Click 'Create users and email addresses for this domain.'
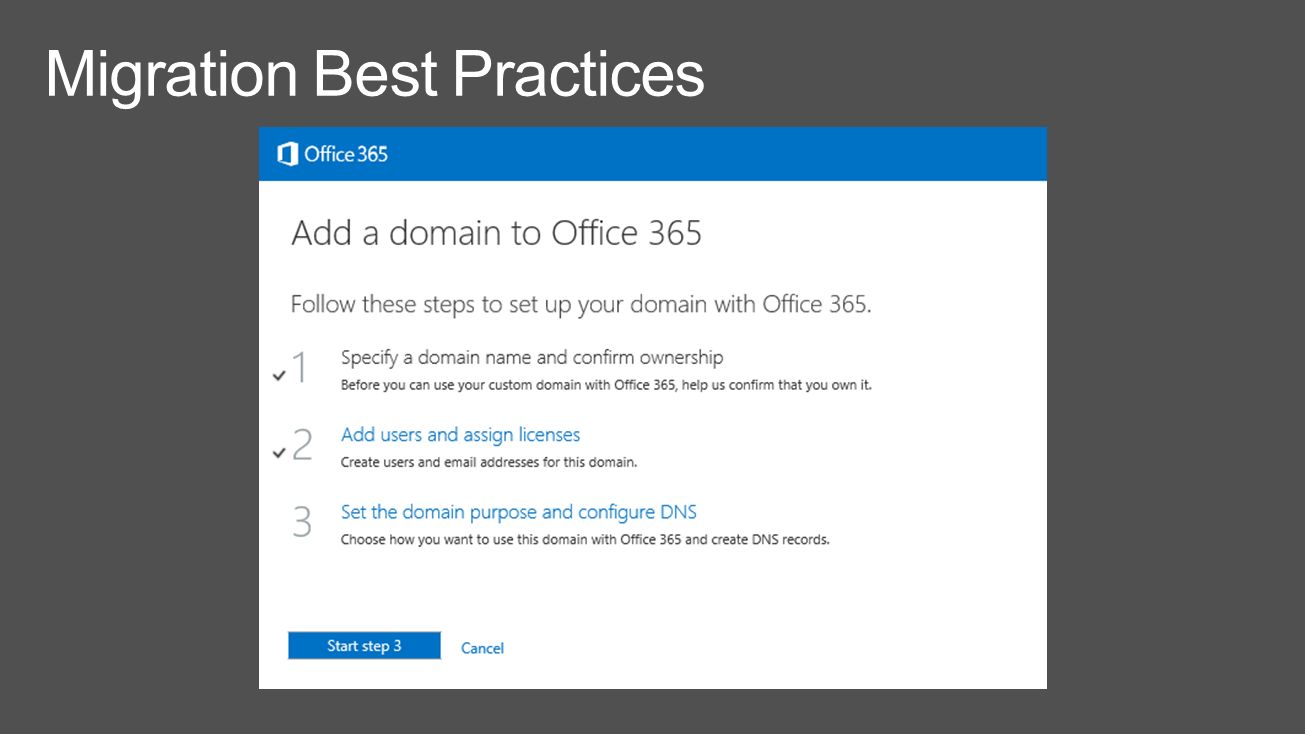Screen dimensions: 1305x734 489,463
